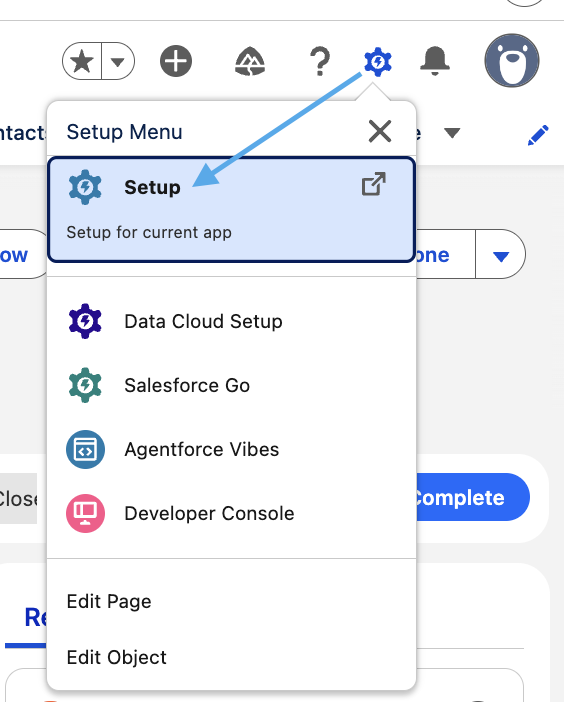Click the Salesforce Go gear icon
The width and height of the screenshot is (564, 702).
point(85,385)
